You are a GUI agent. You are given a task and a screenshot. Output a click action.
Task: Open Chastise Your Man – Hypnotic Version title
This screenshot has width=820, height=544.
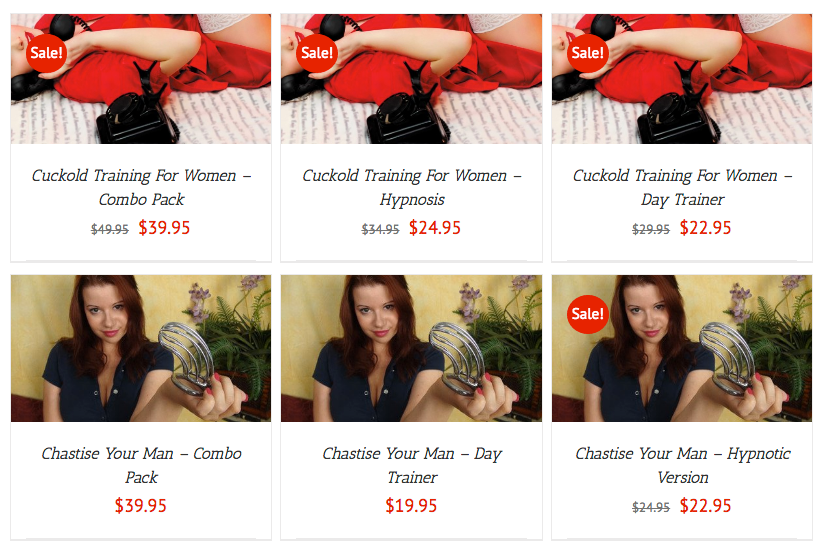tap(682, 465)
